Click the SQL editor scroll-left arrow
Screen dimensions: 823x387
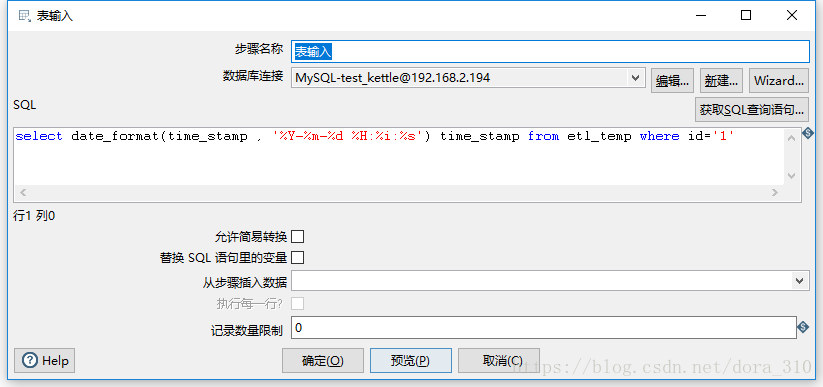tap(23, 193)
